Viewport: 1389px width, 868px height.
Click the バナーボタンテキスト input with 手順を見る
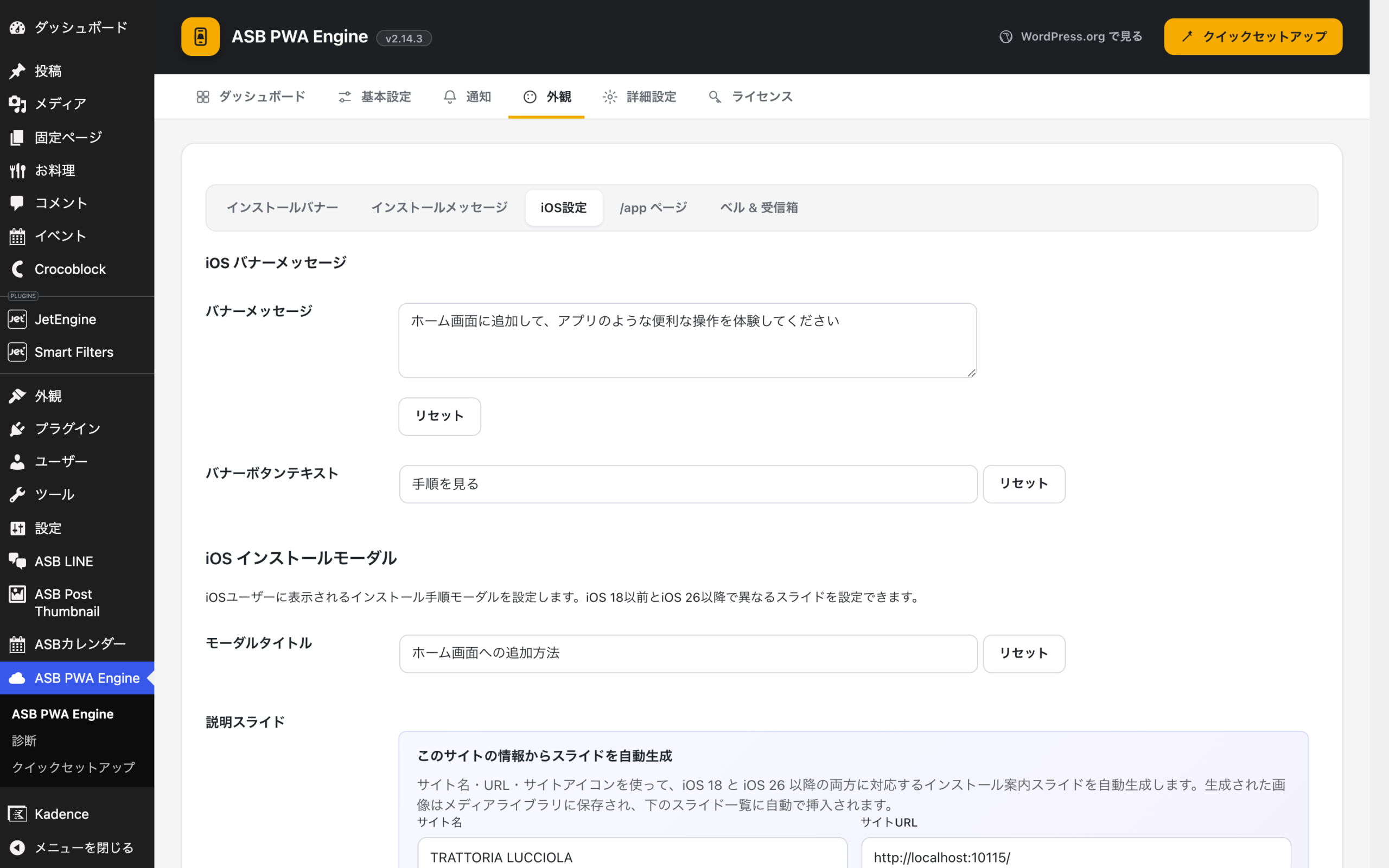688,484
